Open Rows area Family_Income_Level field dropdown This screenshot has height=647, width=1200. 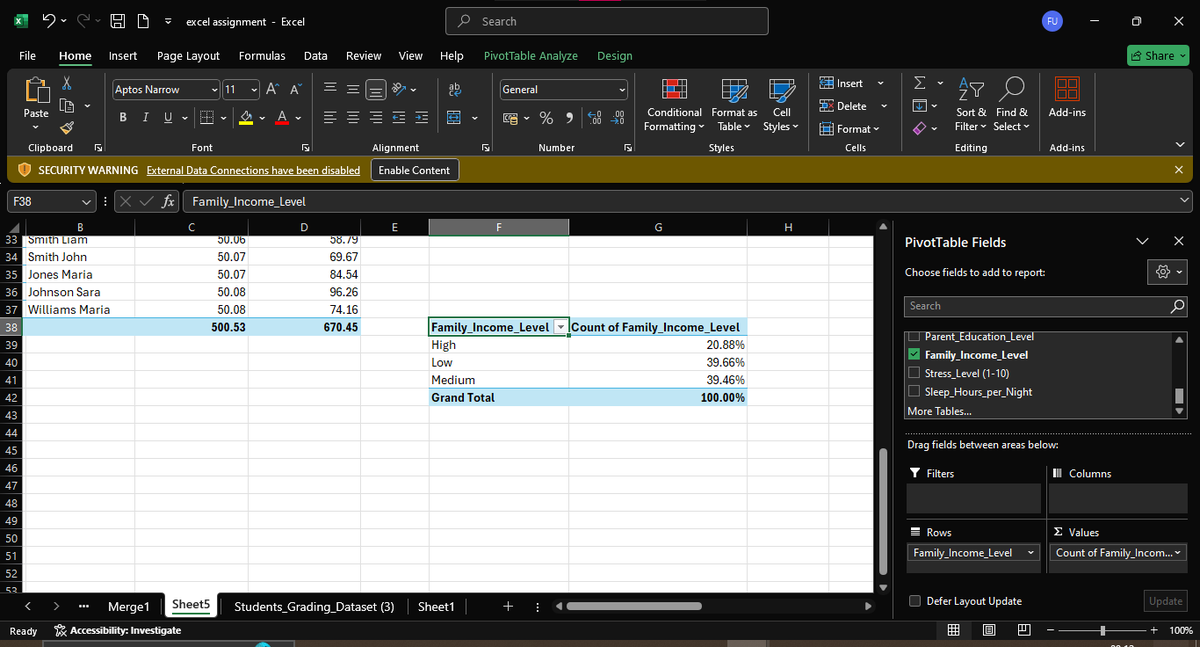tap(1030, 553)
